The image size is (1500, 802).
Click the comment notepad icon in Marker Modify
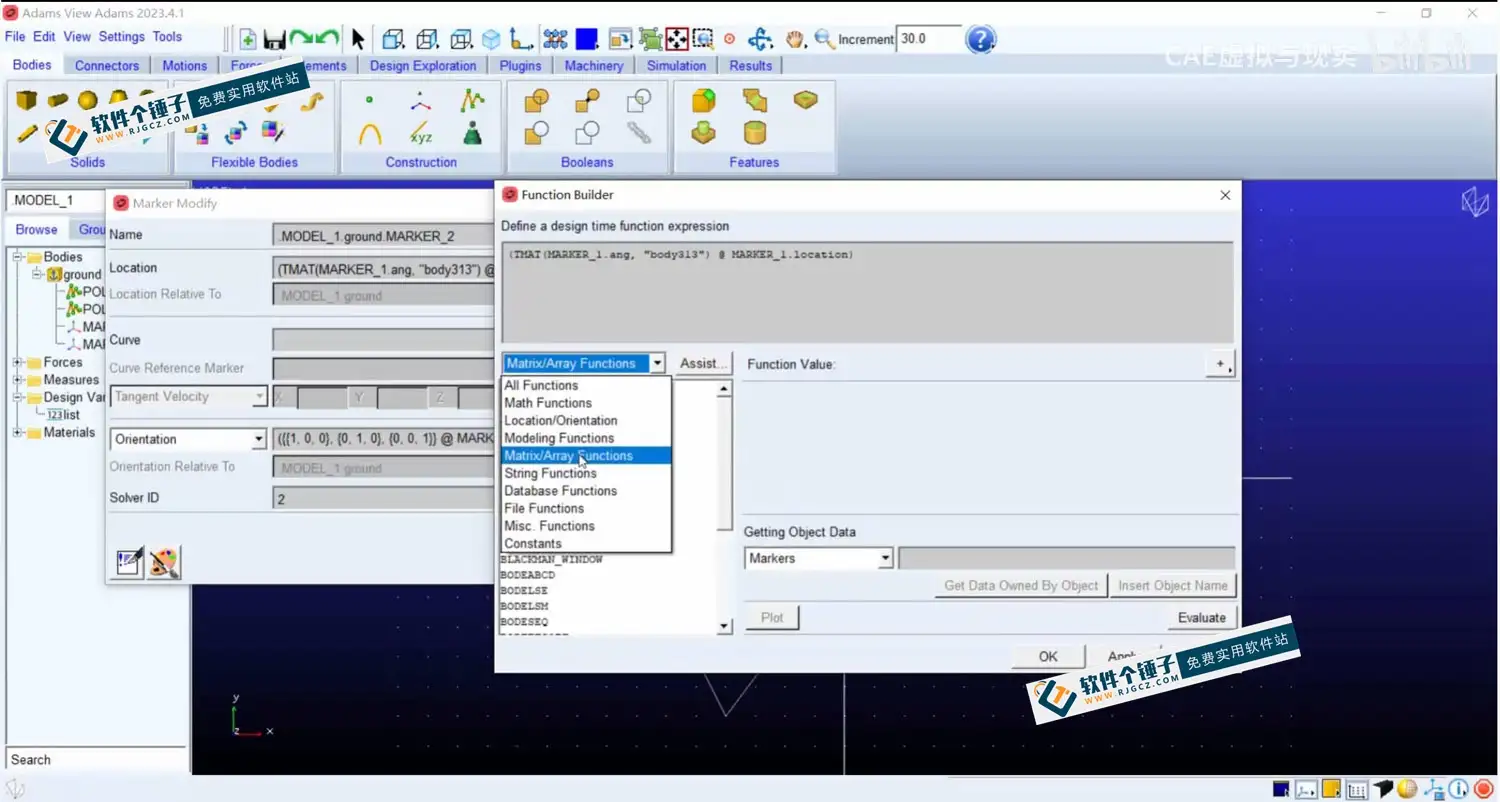128,562
